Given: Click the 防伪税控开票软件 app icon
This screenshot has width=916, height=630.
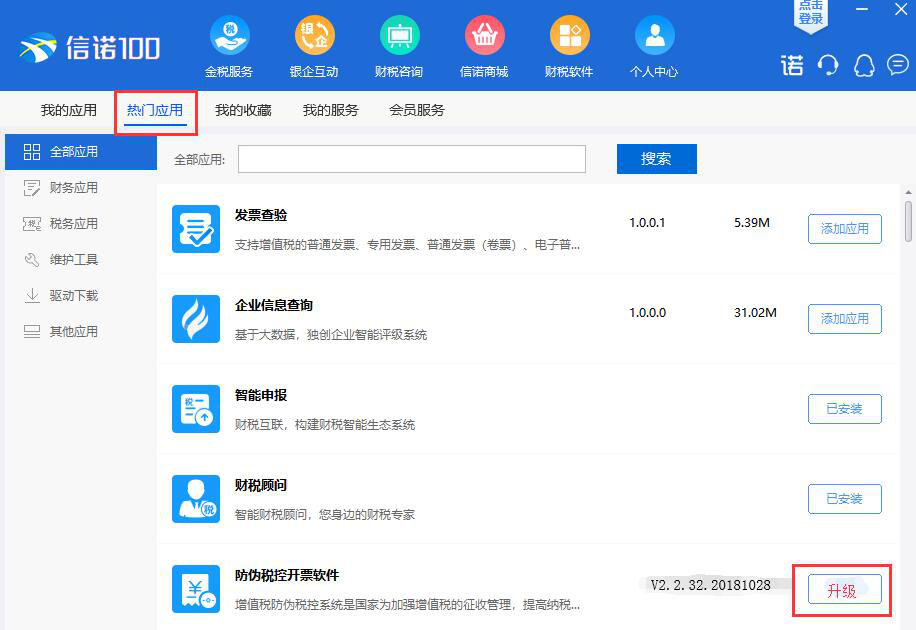Looking at the screenshot, I should point(196,589).
